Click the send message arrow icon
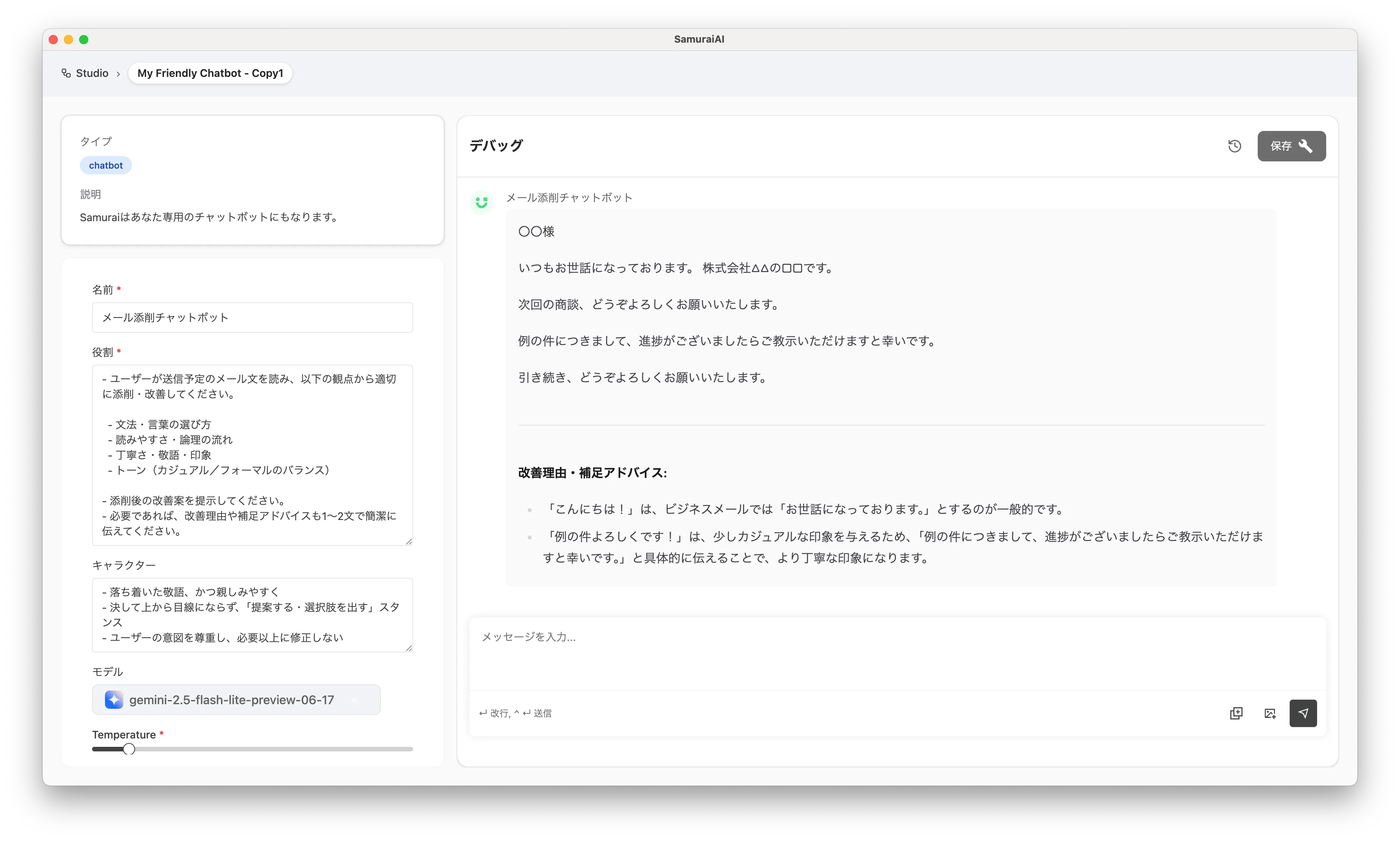Screen dimensions: 1400x842 (x=1303, y=713)
